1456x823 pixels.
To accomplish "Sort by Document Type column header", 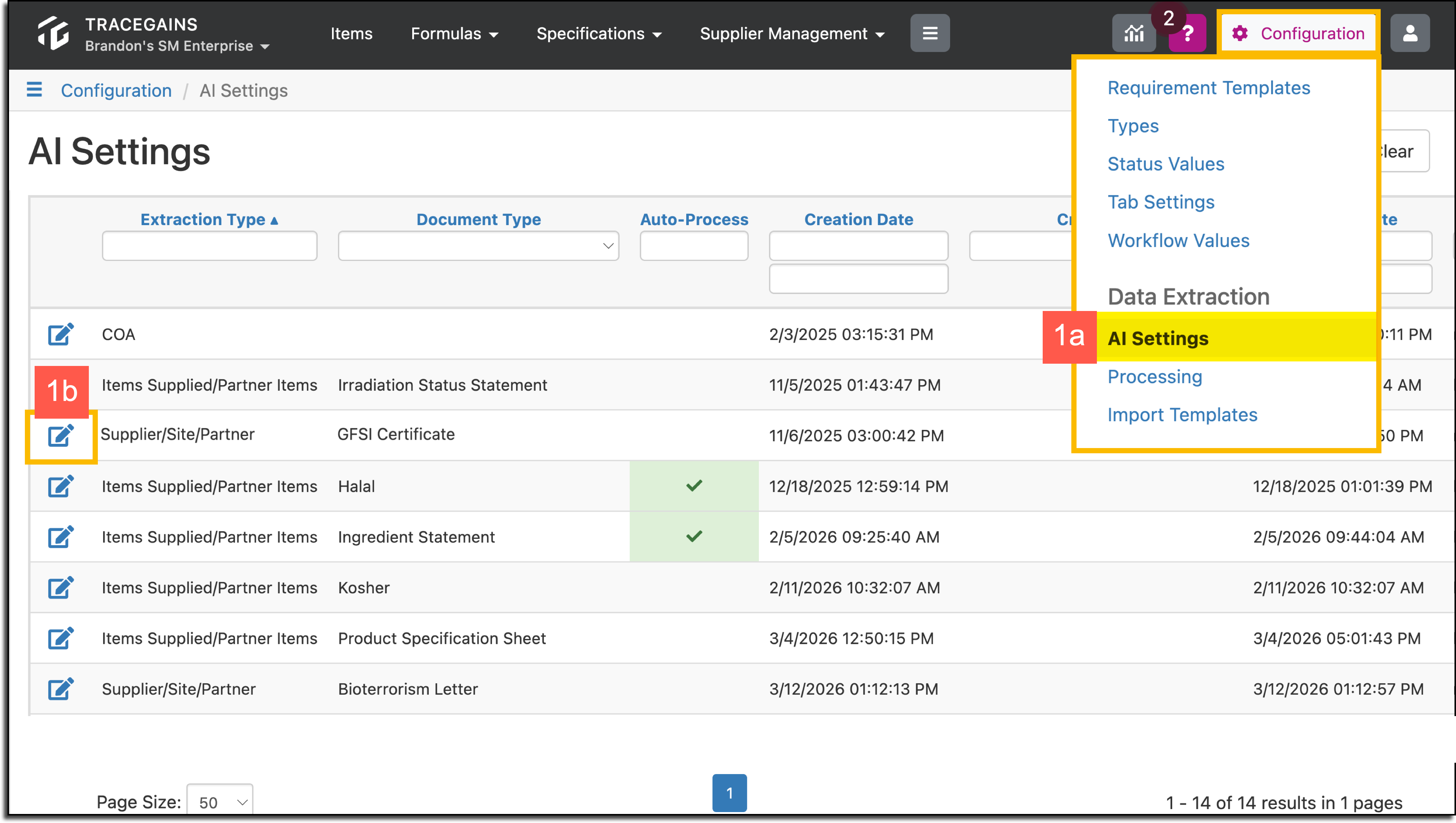I will (x=478, y=219).
